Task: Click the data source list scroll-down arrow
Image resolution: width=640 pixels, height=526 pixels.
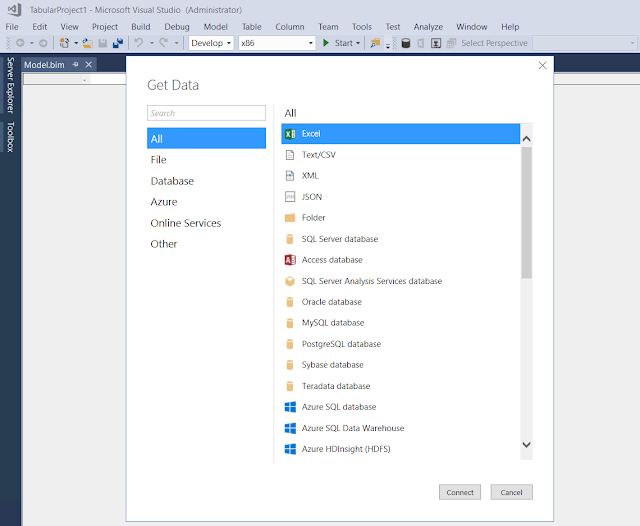Action: [x=527, y=444]
